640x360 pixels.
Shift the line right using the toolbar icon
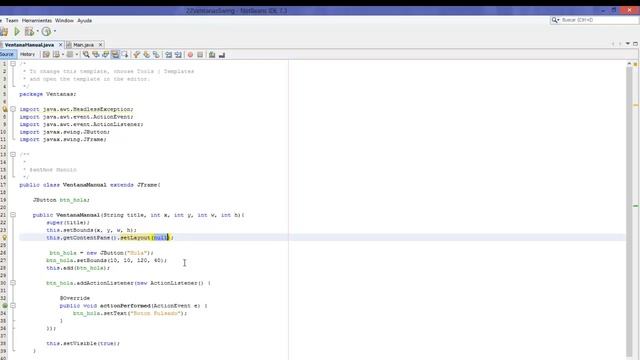[178, 55]
